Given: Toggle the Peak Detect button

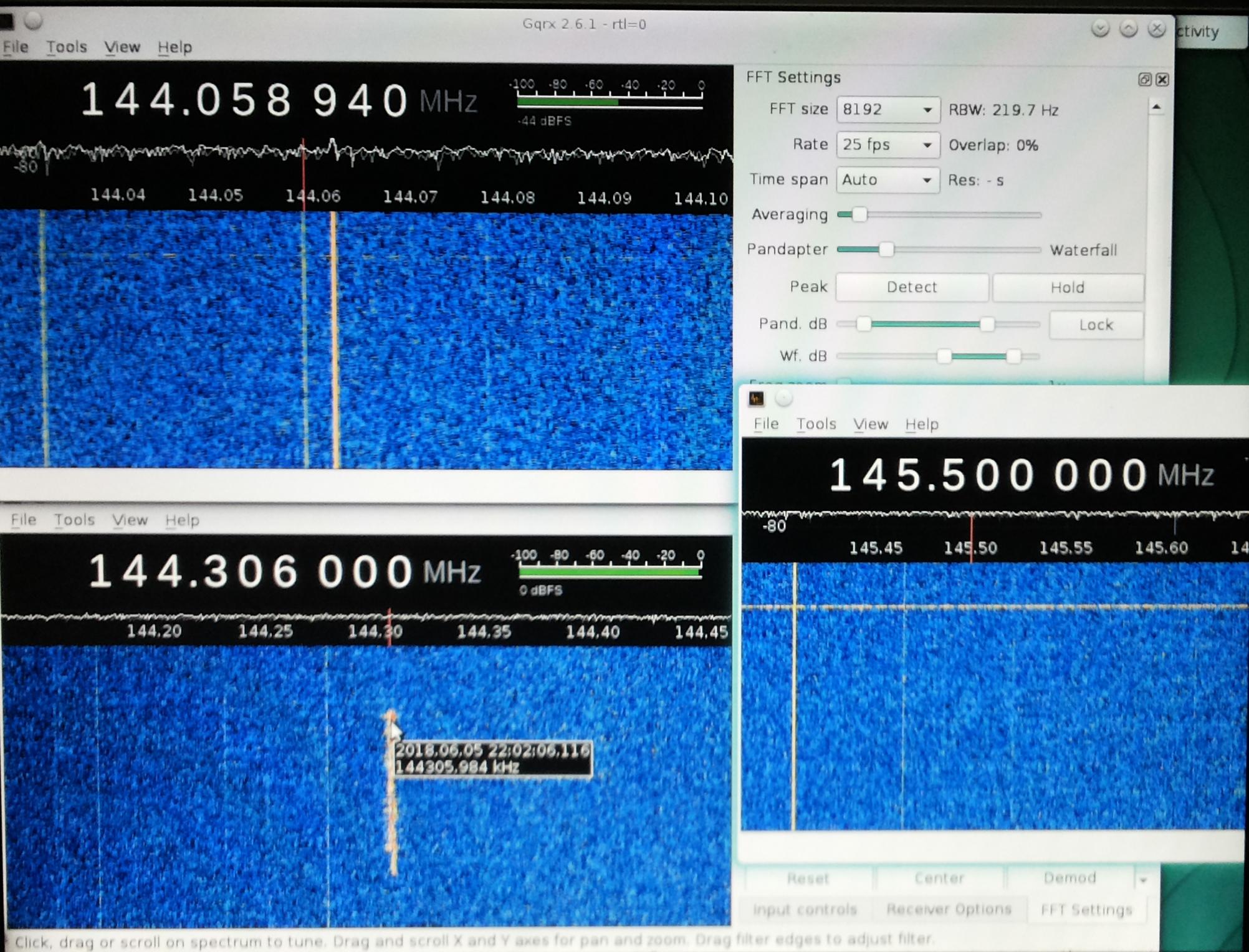Looking at the screenshot, I should [x=911, y=287].
